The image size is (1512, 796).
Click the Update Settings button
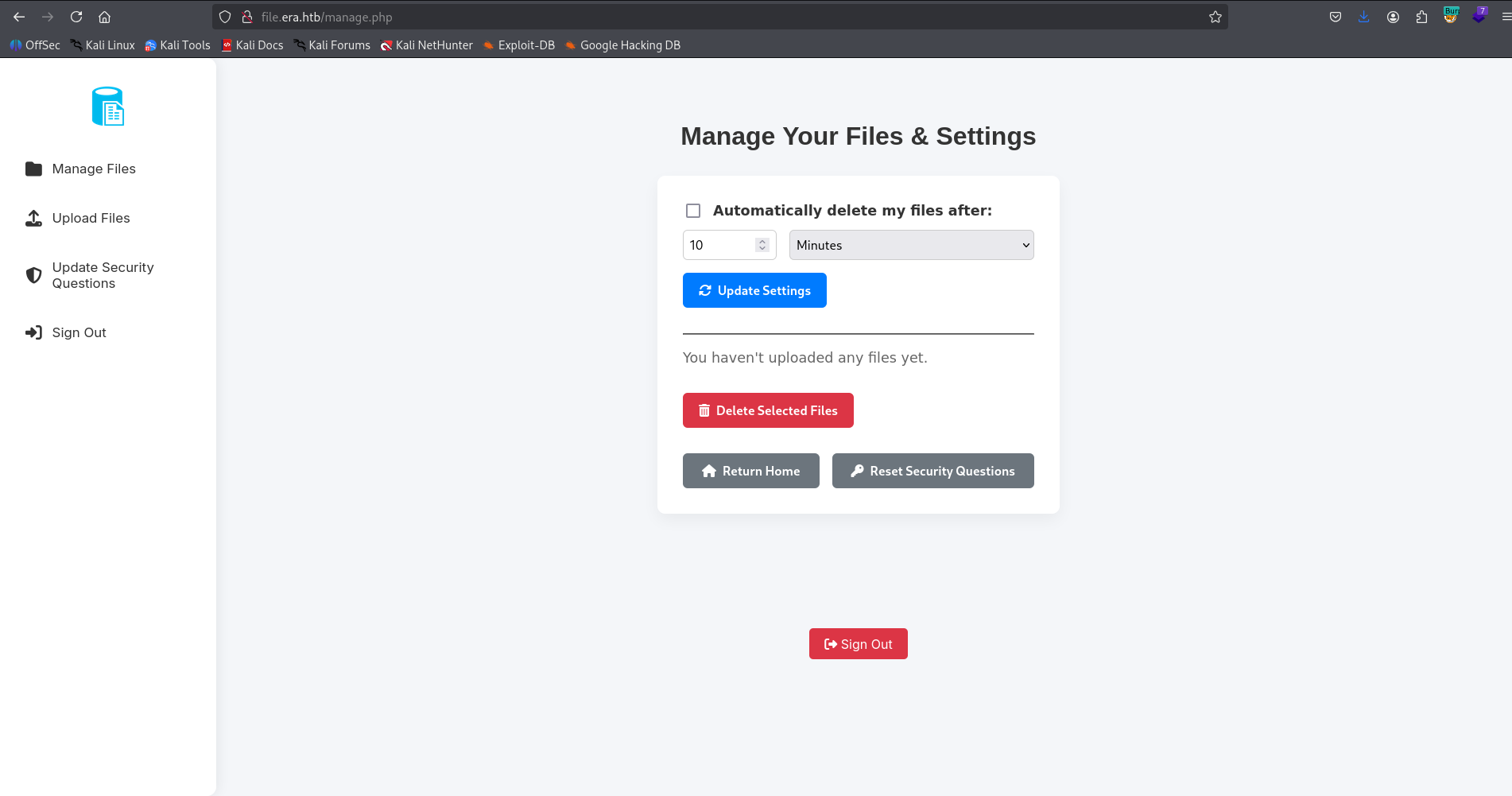[x=754, y=290]
